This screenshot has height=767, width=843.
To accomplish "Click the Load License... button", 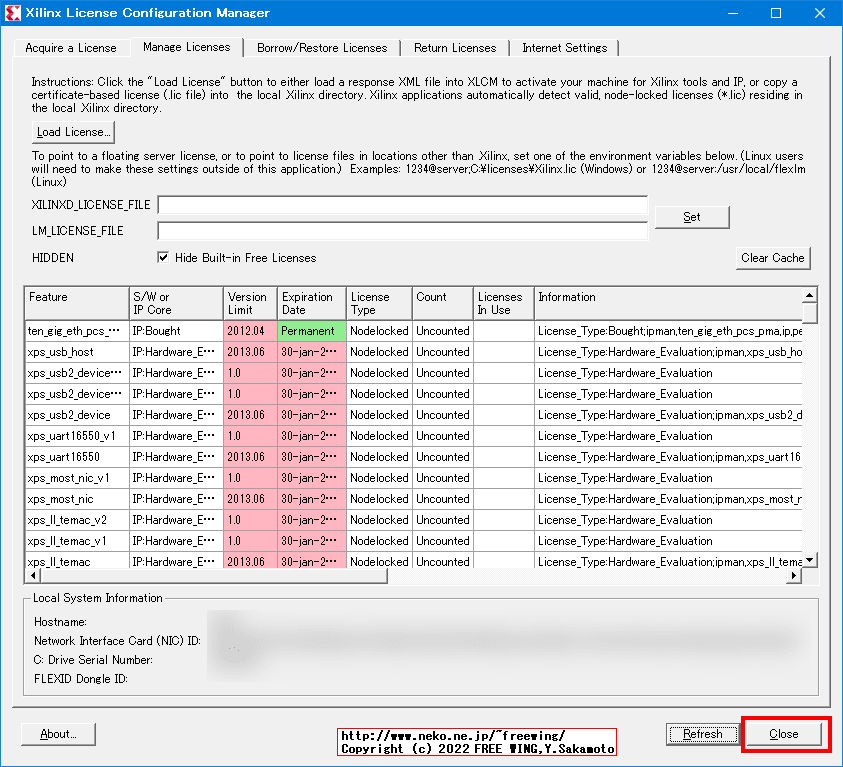I will 73,132.
